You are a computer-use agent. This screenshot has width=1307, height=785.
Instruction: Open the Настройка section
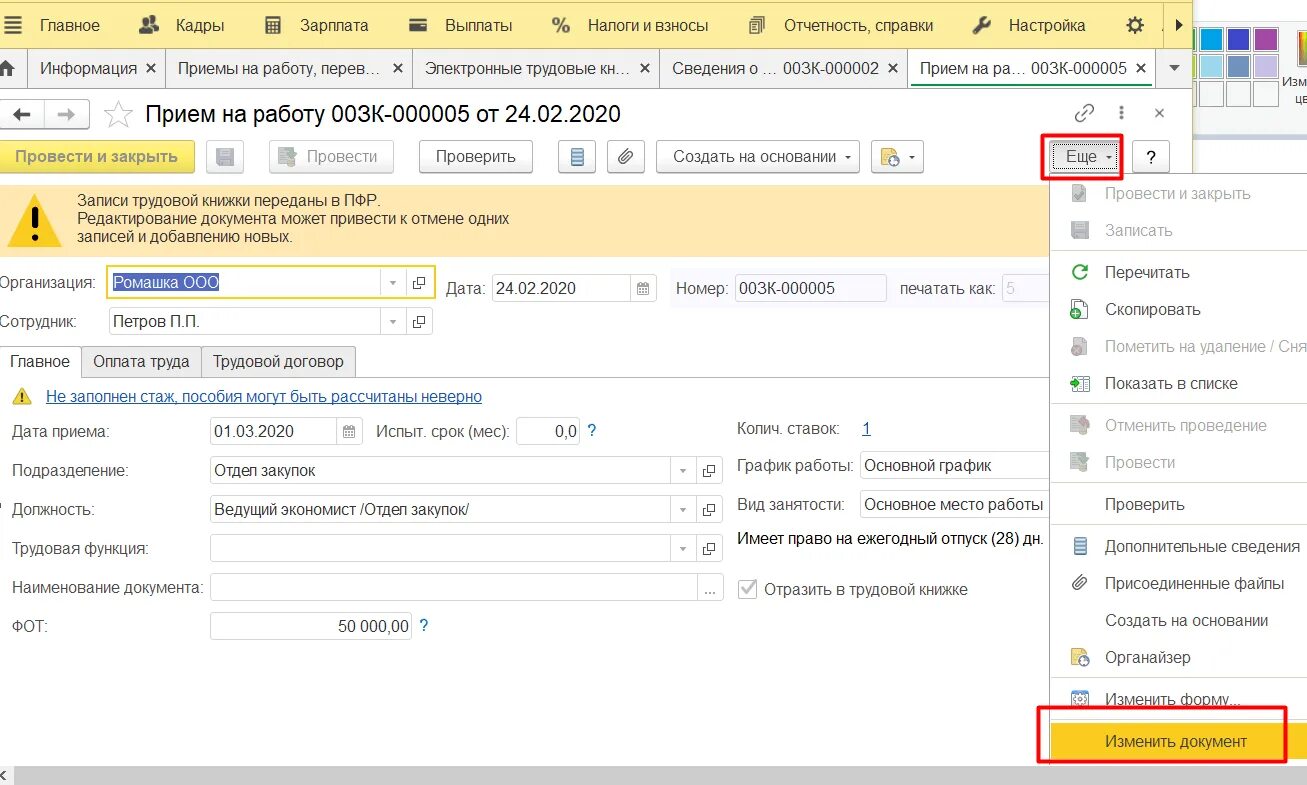1029,25
